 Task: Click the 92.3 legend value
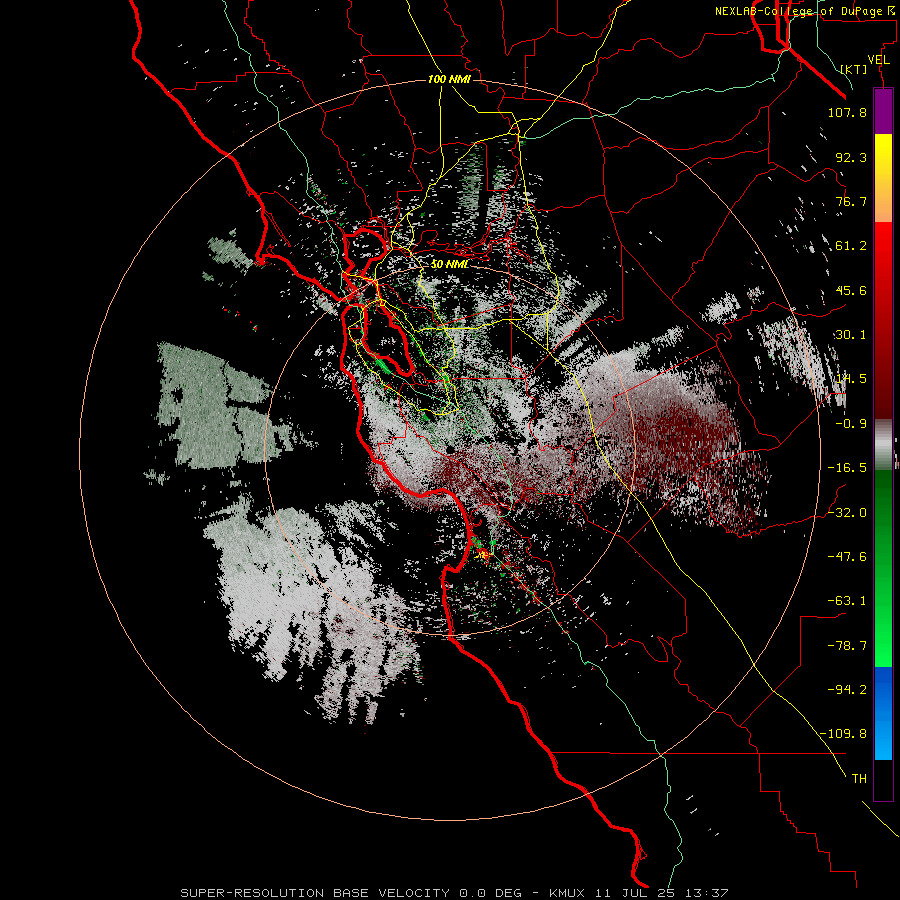tap(851, 157)
